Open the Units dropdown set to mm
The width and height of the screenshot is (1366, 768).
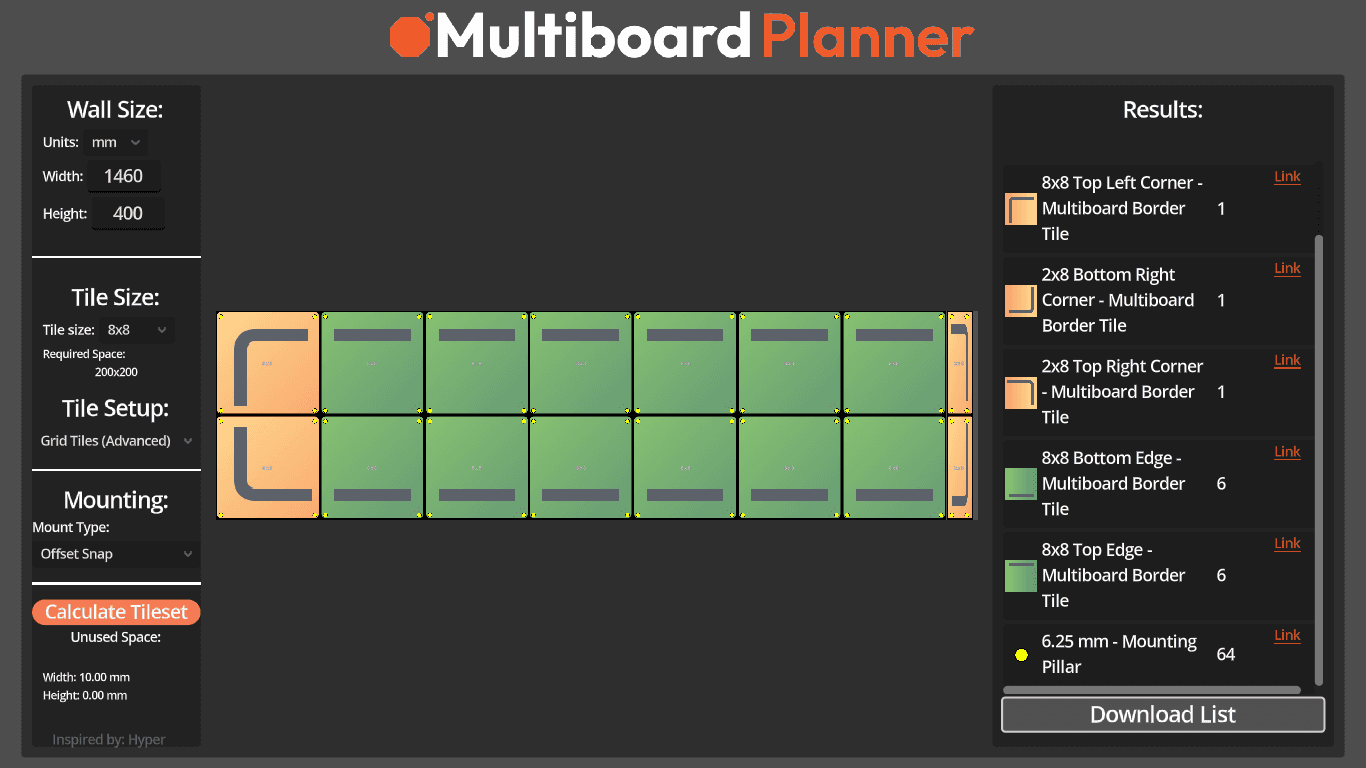pos(116,142)
